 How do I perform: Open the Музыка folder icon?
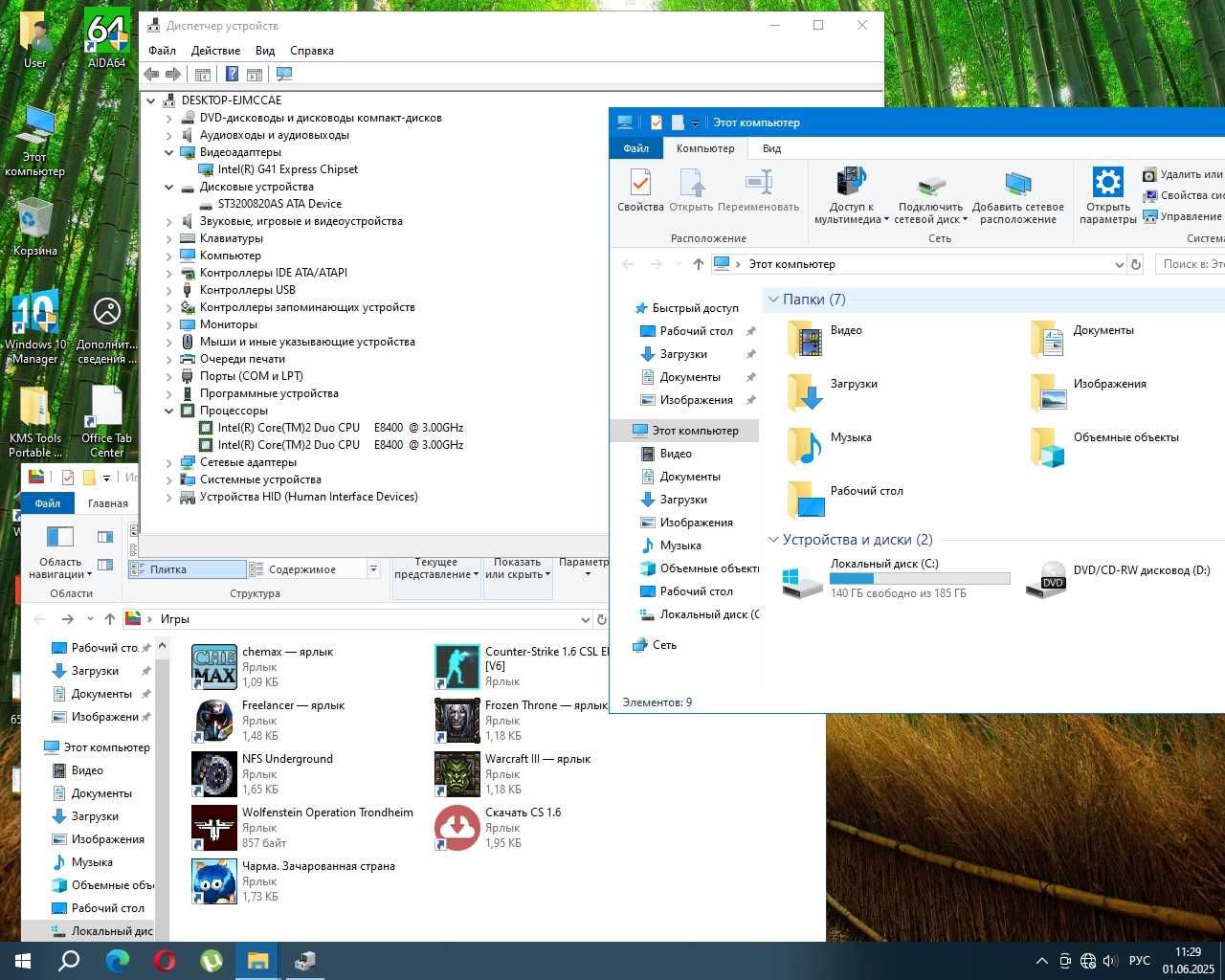click(805, 446)
